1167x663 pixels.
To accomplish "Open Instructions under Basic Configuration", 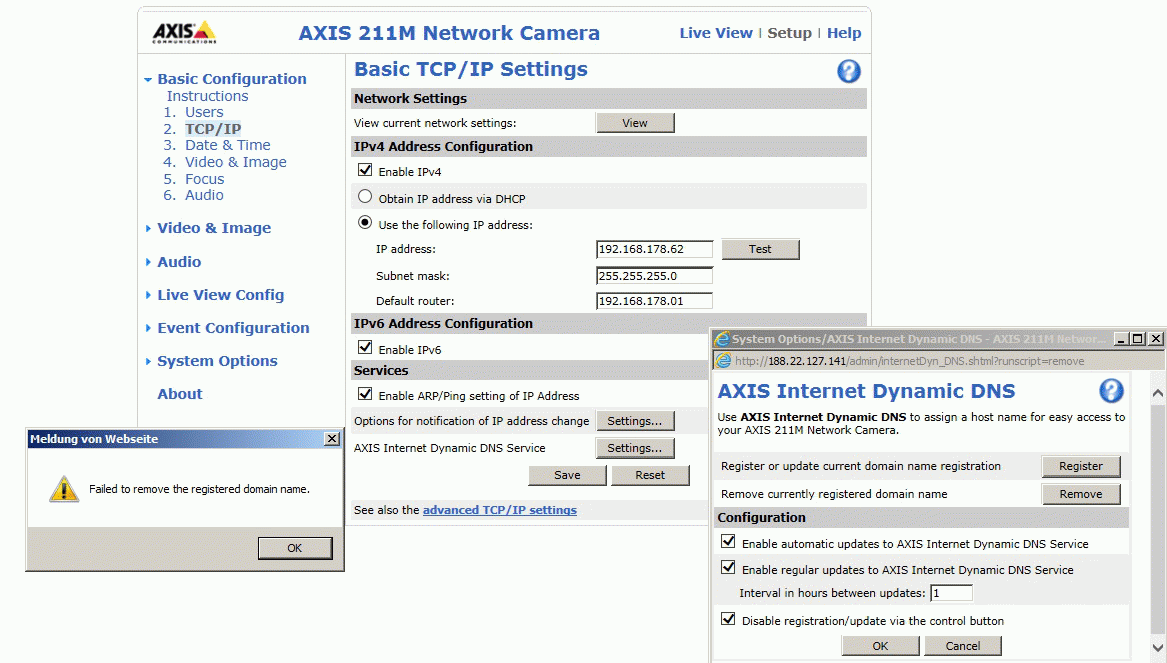I will (x=207, y=96).
